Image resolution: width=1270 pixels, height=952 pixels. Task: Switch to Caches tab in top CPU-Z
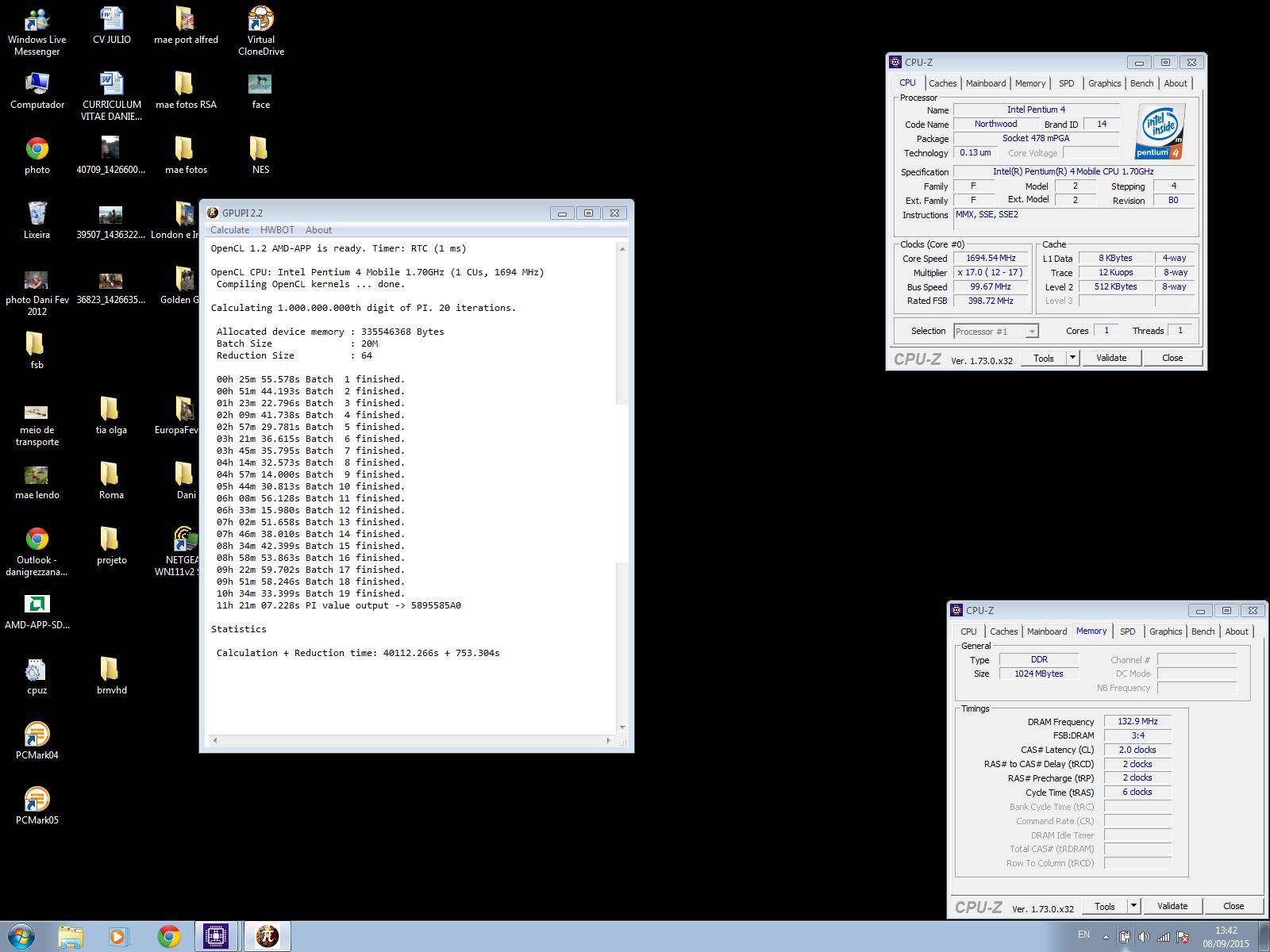tap(943, 83)
